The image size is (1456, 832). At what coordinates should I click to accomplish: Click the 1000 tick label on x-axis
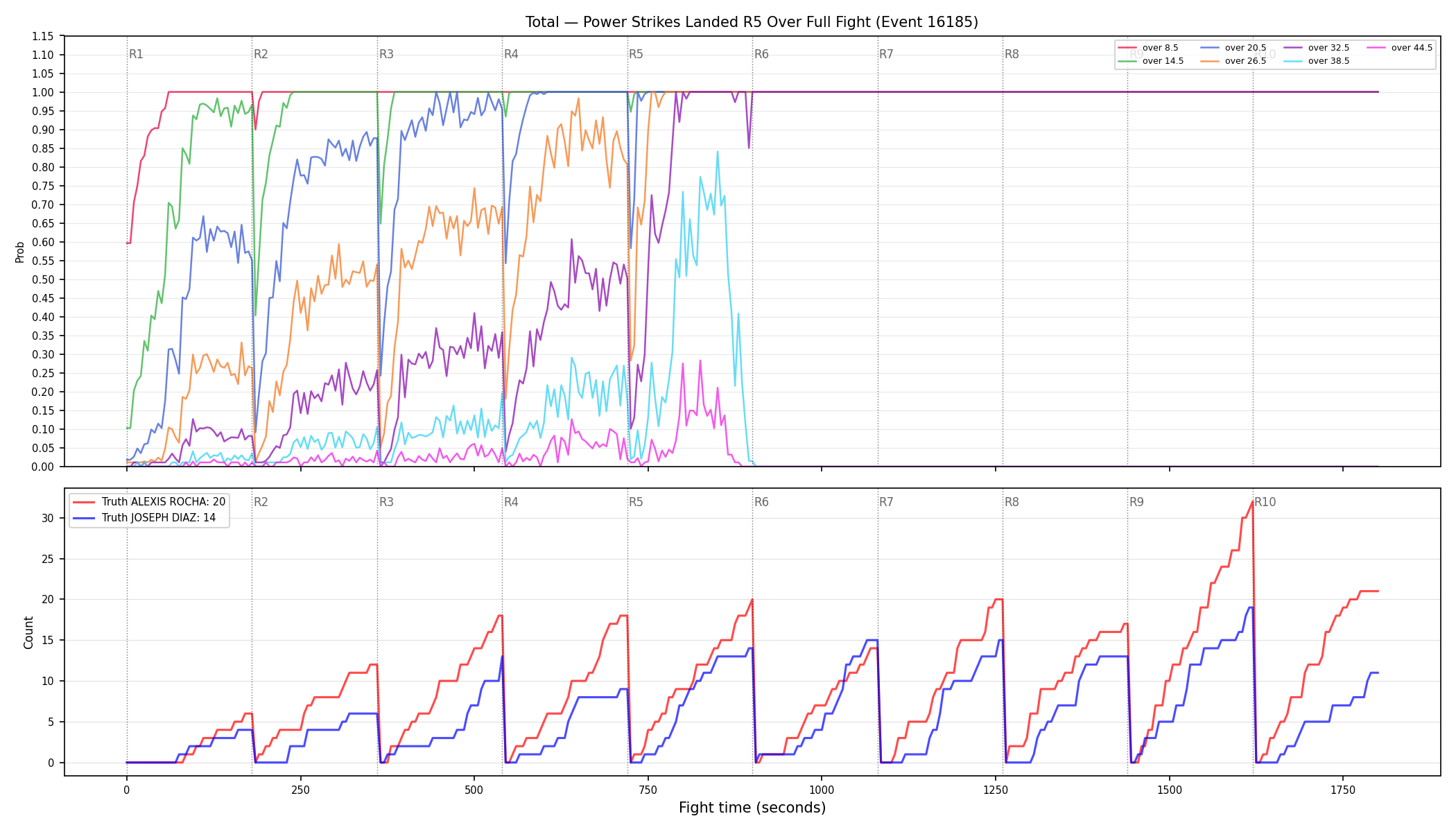point(822,790)
